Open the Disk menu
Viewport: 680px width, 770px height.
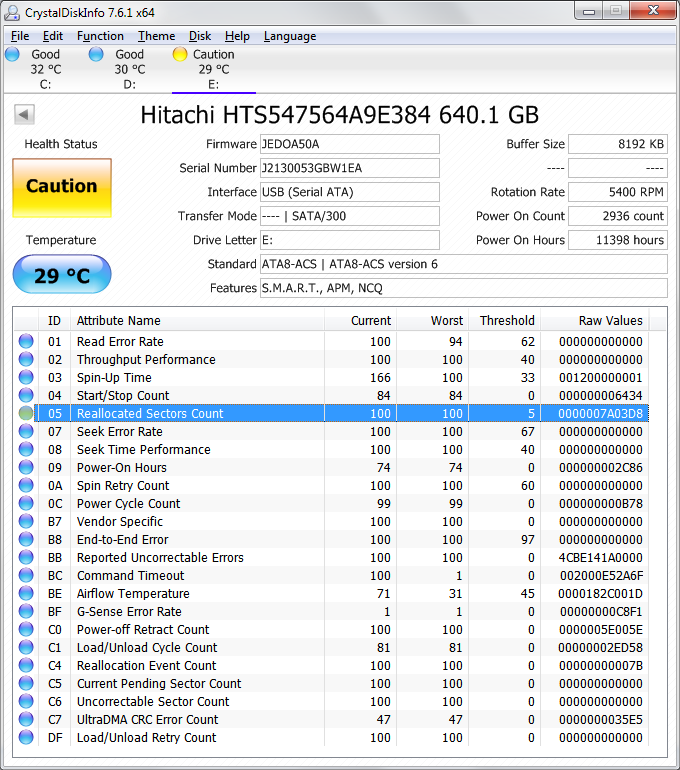point(200,36)
